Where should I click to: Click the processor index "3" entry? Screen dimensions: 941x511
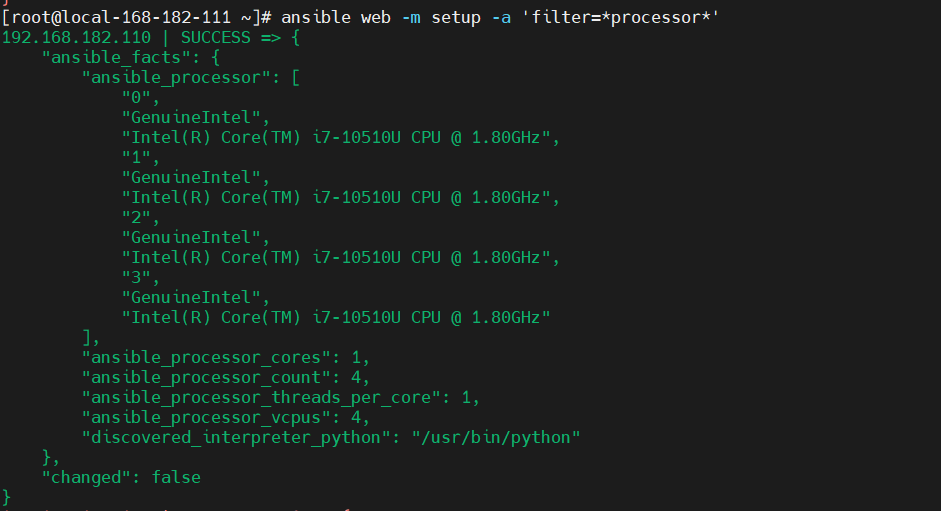136,278
